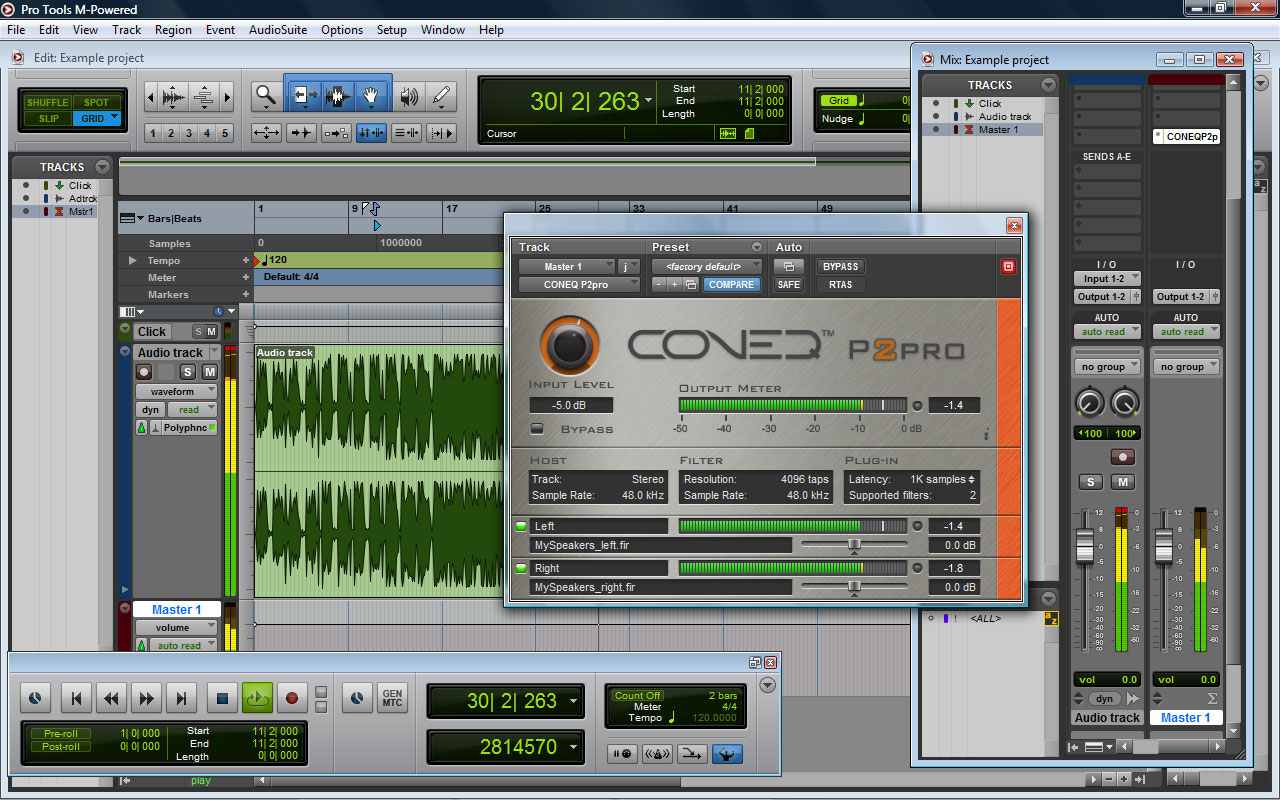Image resolution: width=1280 pixels, height=800 pixels.
Task: Click the Left channel gain slider handle
Action: 854,545
